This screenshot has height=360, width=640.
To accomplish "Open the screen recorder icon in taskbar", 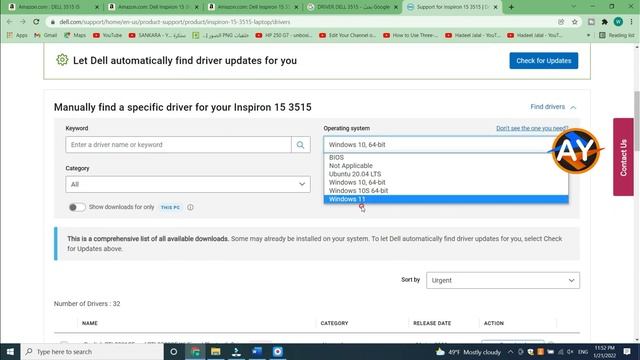I will click(x=278, y=351).
